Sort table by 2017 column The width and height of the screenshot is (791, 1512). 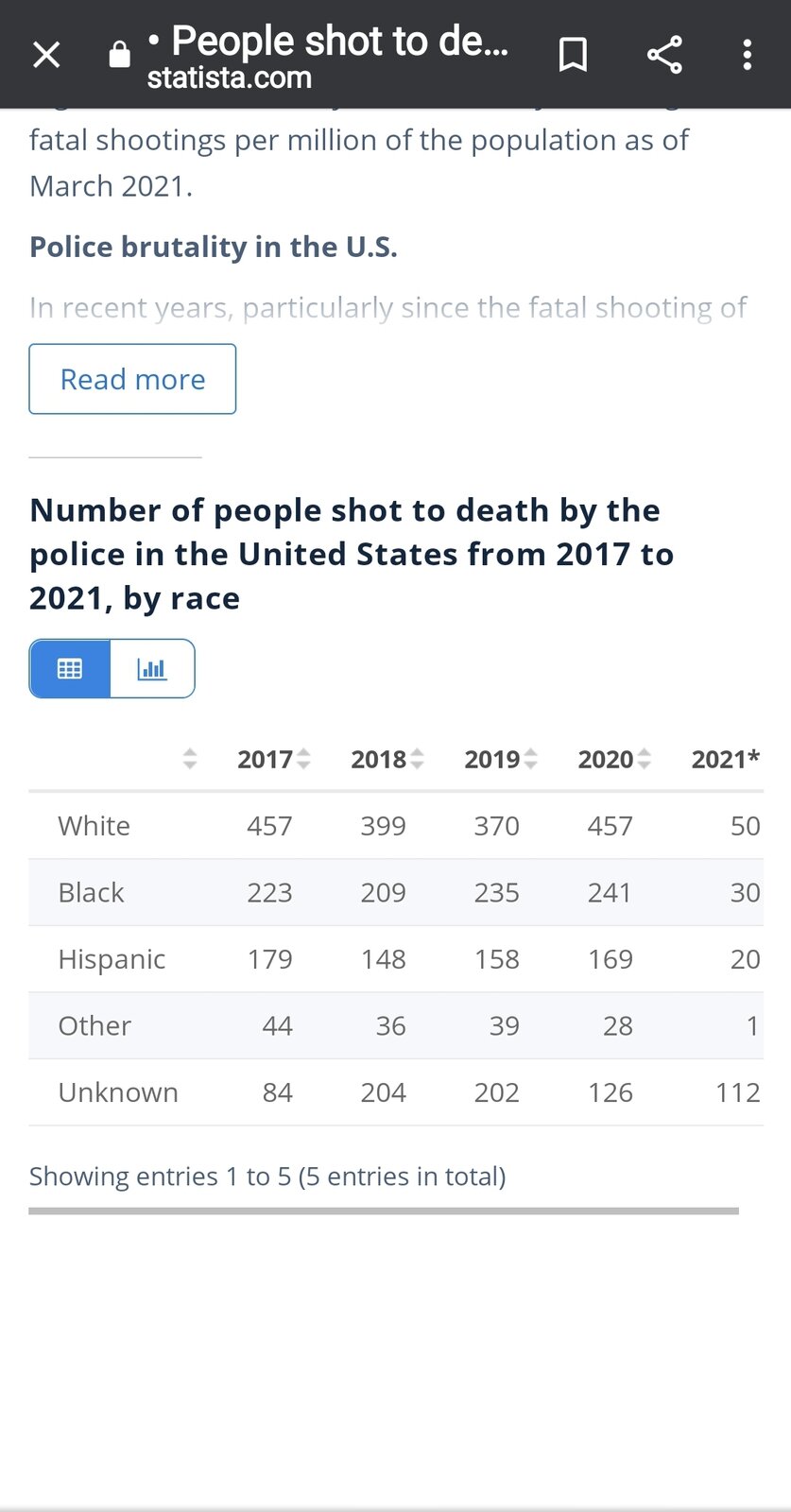[x=273, y=759]
